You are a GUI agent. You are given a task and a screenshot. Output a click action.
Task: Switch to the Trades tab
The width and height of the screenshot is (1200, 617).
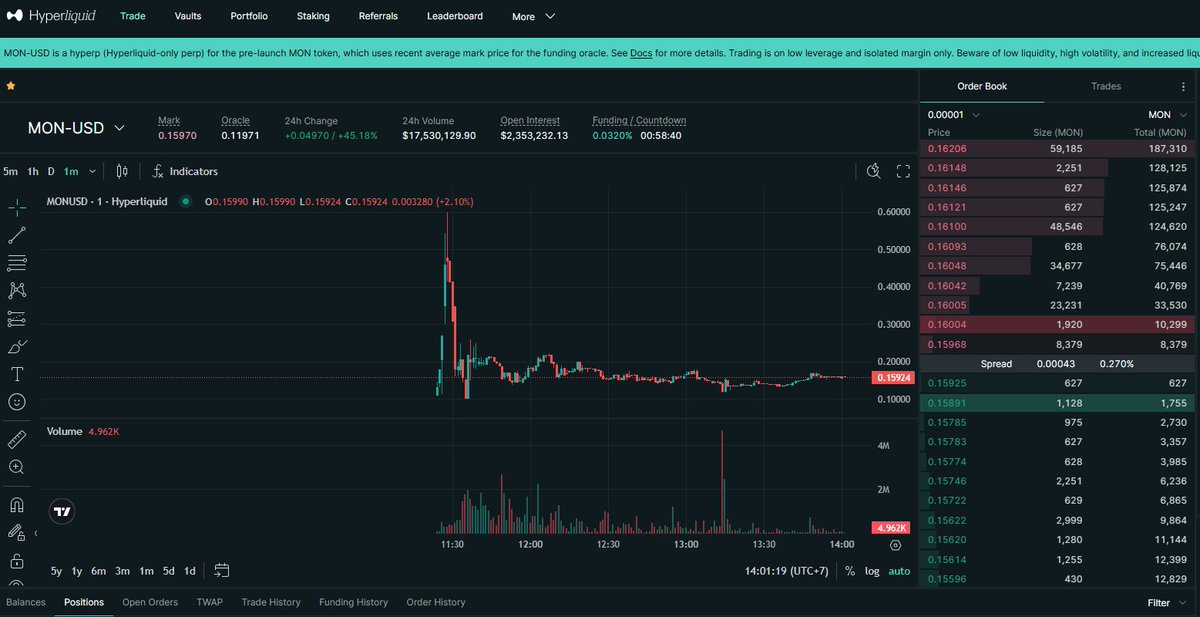1106,87
